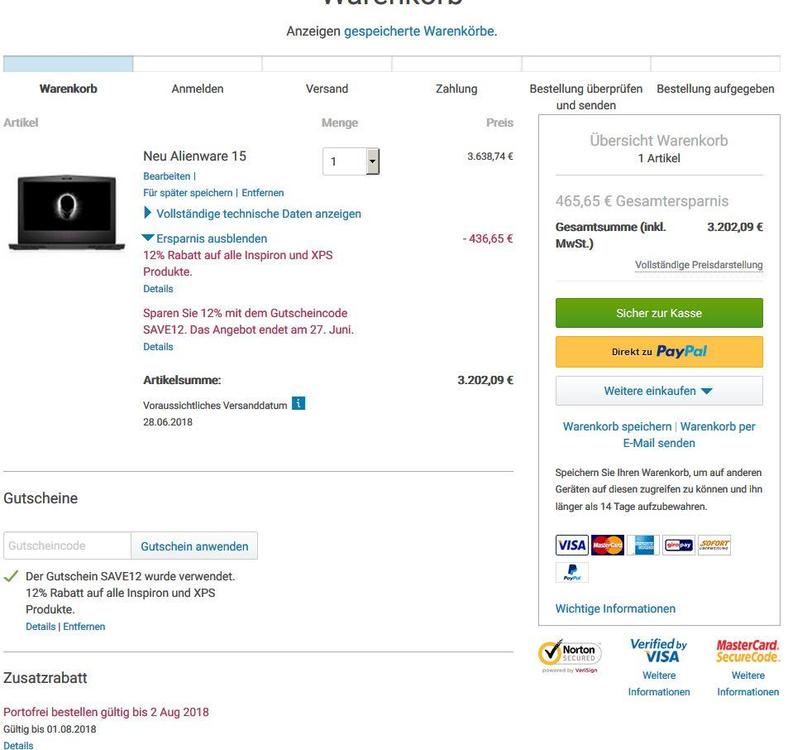Go to the Versand checkout step
788x750 pixels.
click(327, 89)
